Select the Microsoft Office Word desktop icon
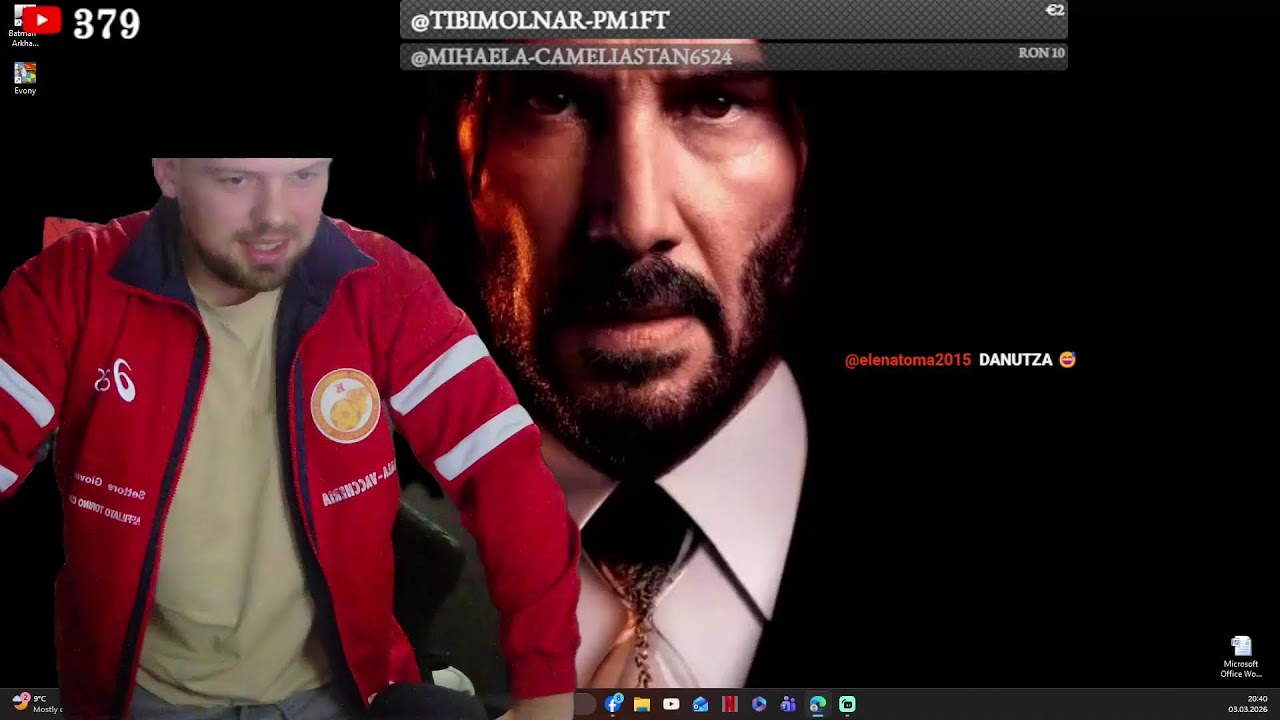1280x720 pixels. coord(1241,657)
